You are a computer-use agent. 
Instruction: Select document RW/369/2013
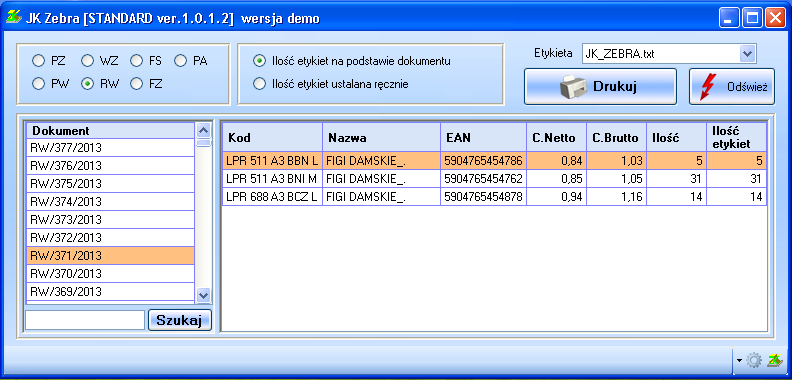110,292
